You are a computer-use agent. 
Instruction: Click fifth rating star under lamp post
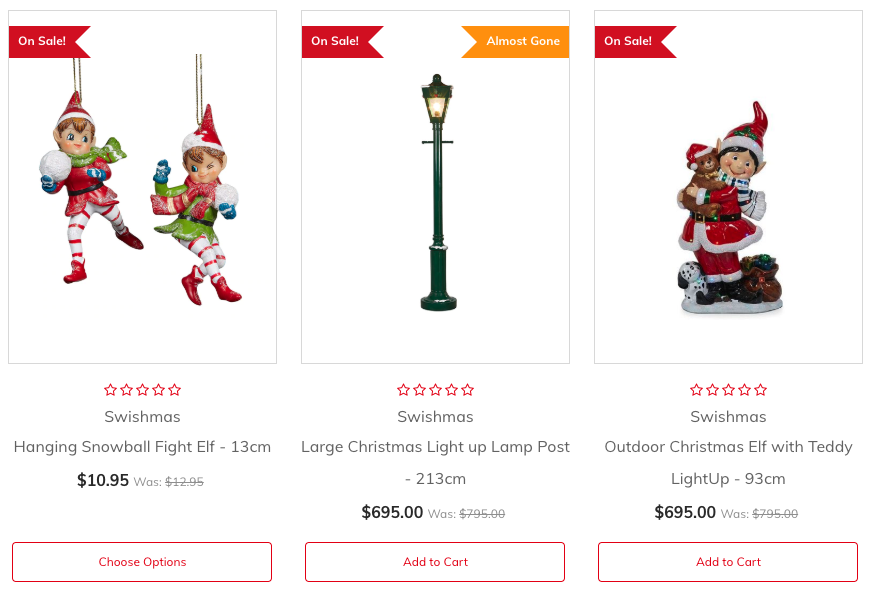(x=468, y=390)
